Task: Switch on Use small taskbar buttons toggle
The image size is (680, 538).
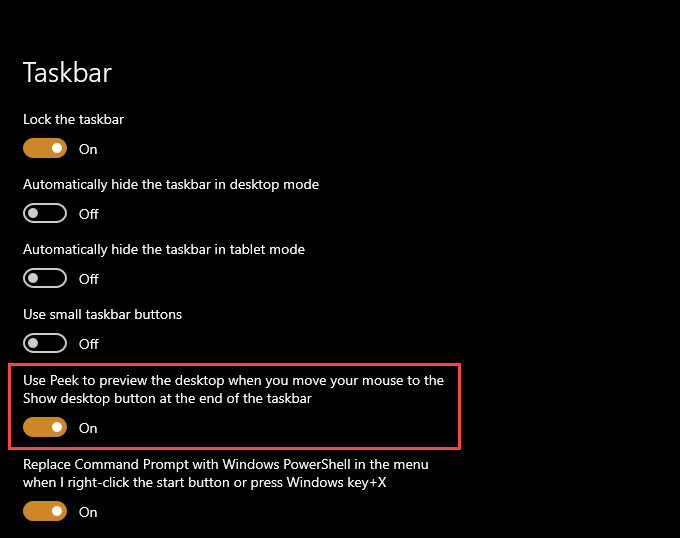Action: coord(45,344)
